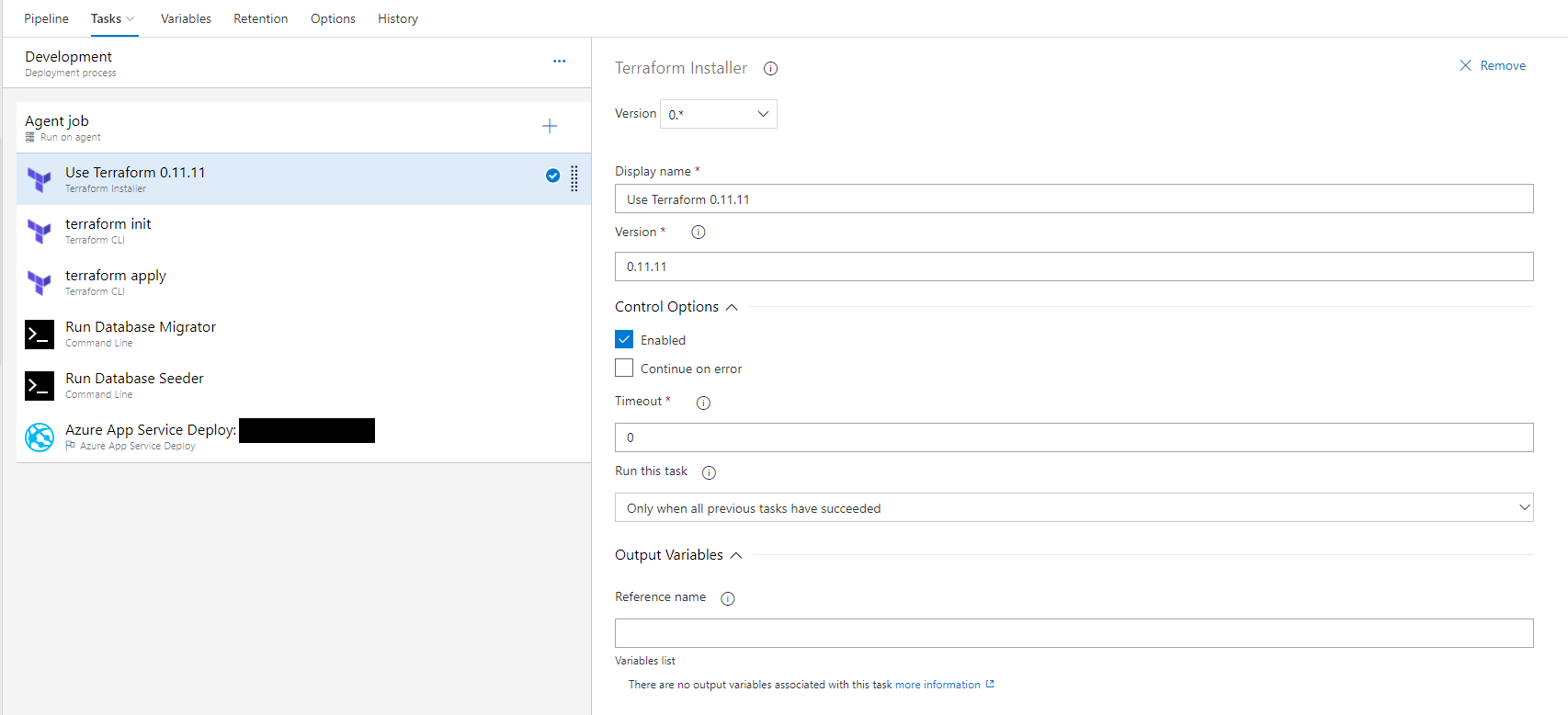Screen dimensions: 1568x715
Task: Switch to the History tab
Action: (398, 18)
